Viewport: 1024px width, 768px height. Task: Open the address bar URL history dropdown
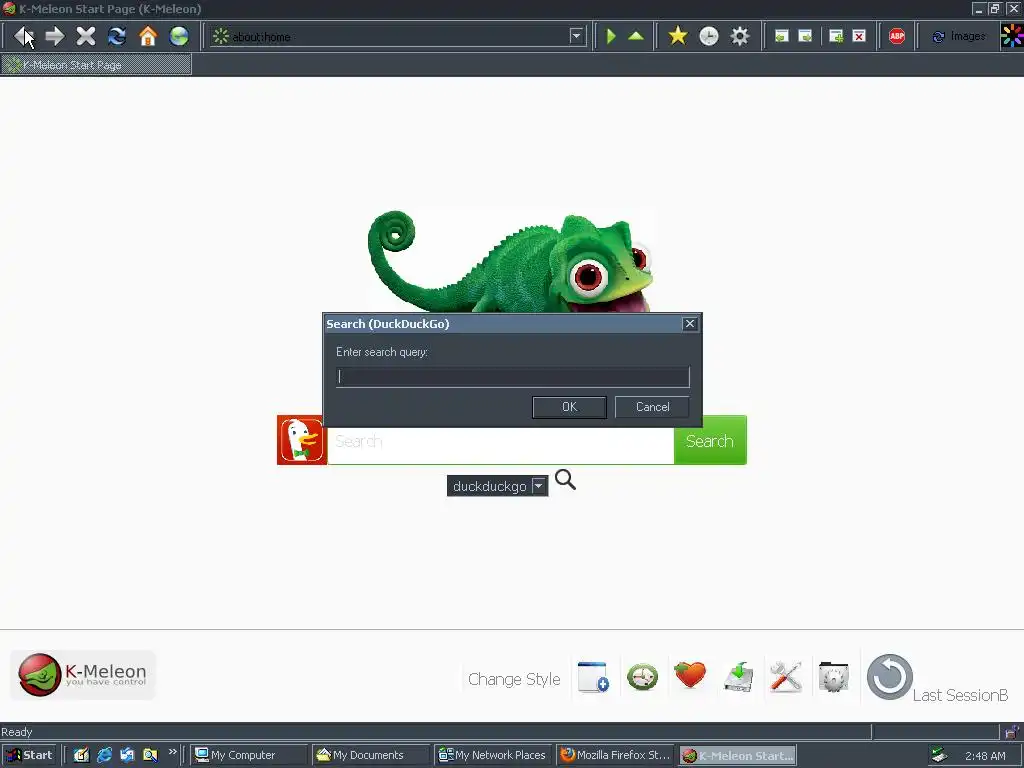(576, 36)
